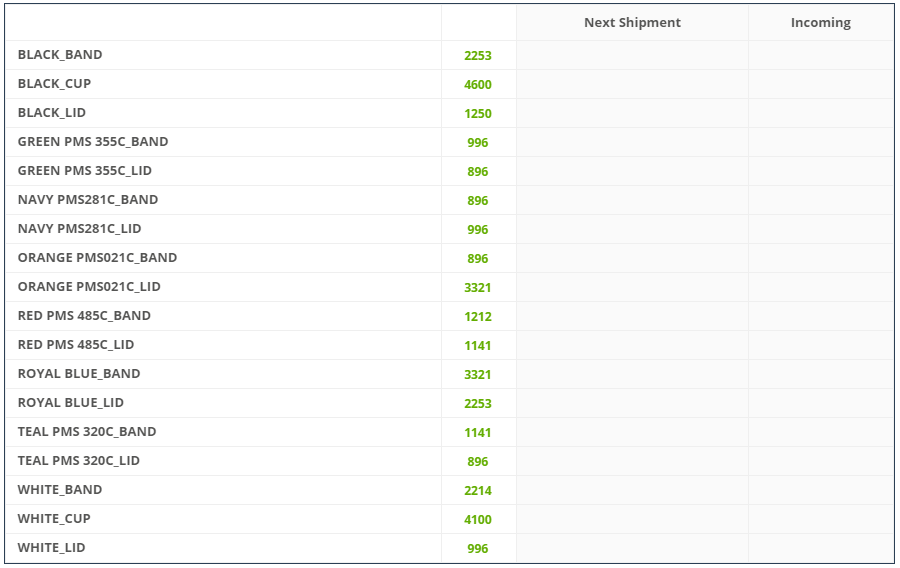
Task: Click the BLACK_LID stock value 1250
Action: (478, 114)
